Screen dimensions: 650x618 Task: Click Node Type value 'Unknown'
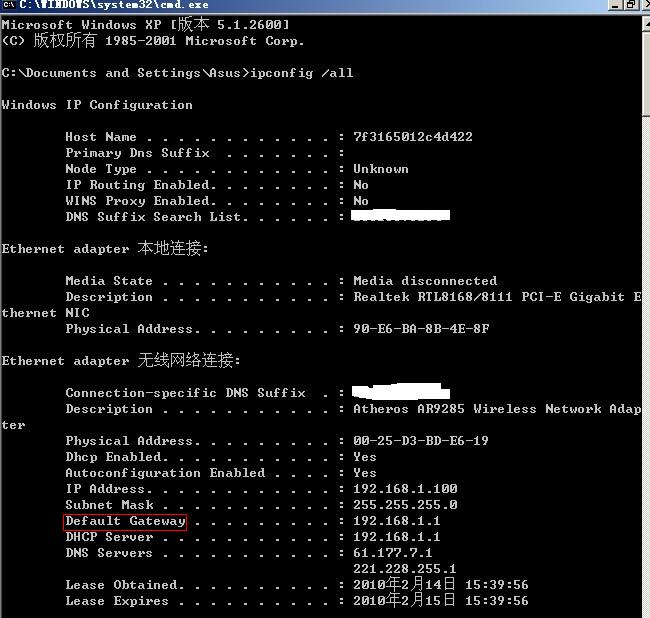pos(381,169)
